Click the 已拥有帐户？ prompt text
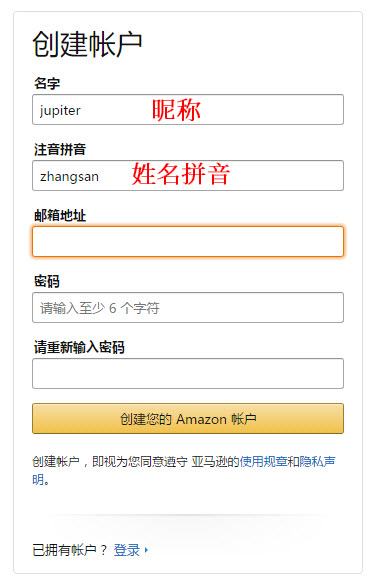 tap(70, 550)
